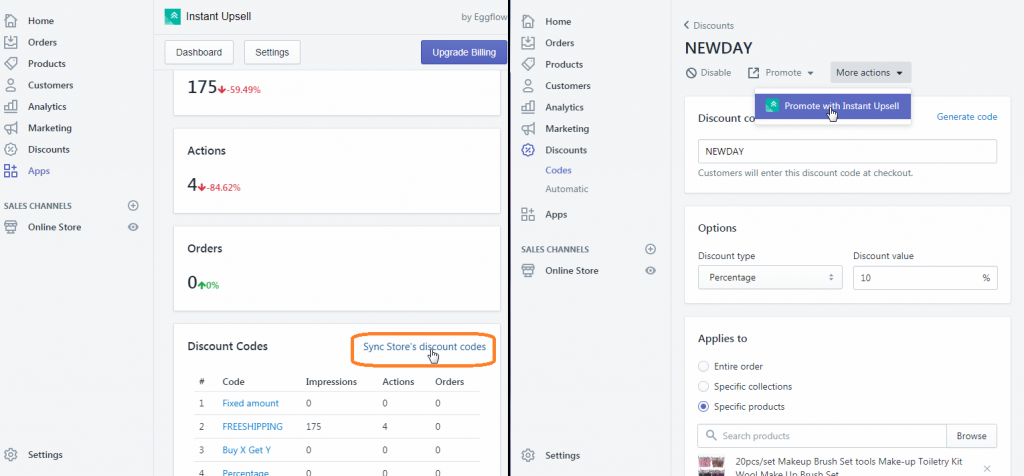Open Codes submenu under Discounts
The width and height of the screenshot is (1024, 476).
(558, 170)
